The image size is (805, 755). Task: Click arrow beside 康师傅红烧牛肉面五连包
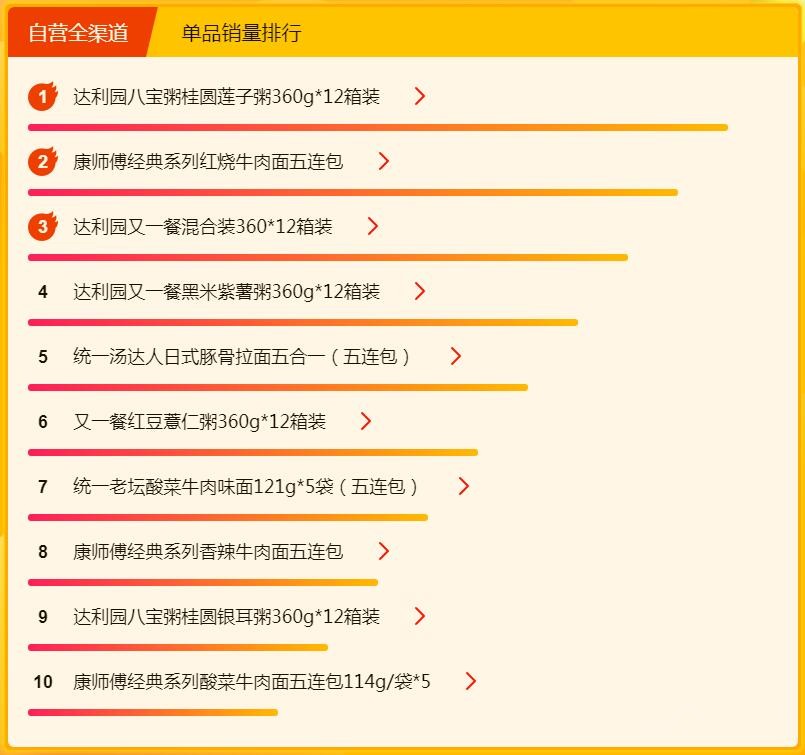(383, 162)
